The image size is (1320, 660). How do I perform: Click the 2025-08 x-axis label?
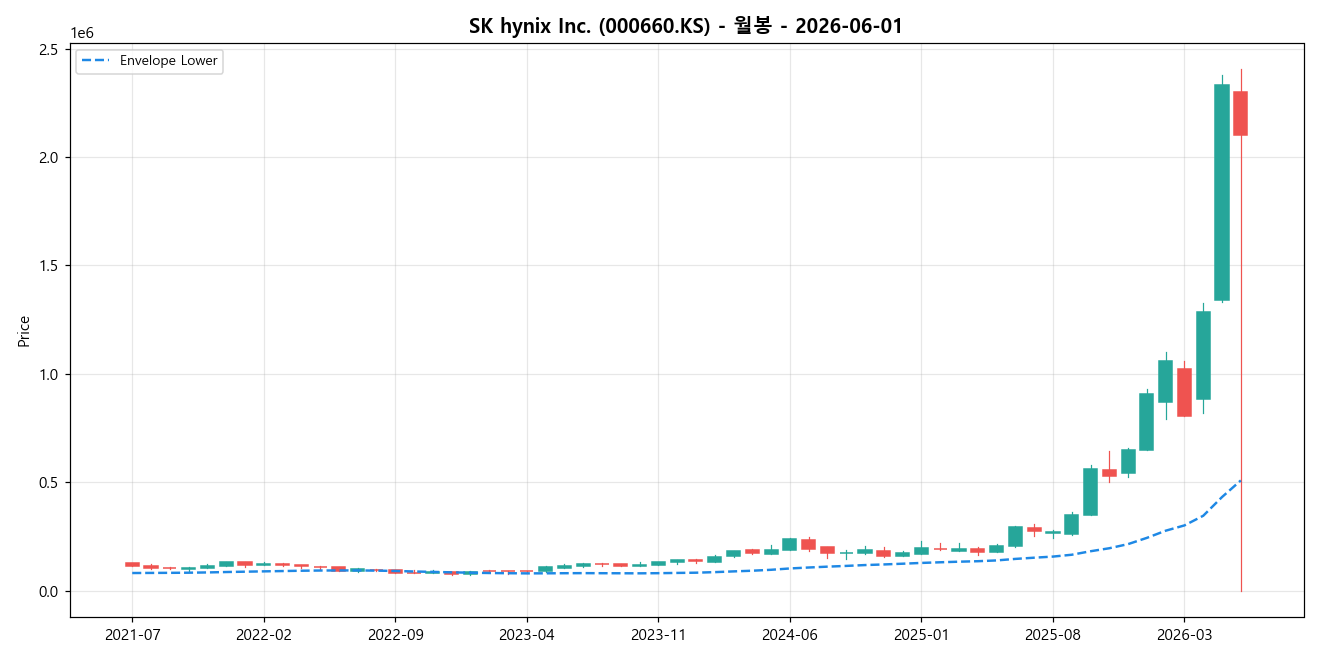pos(1053,634)
